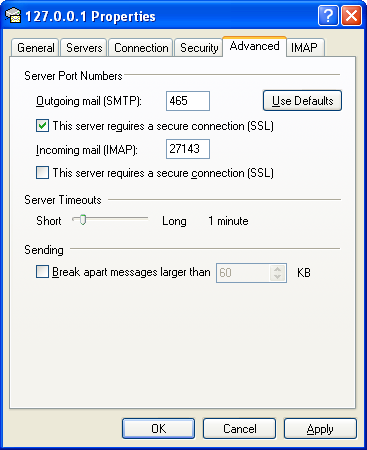Click the Apply button

[320, 429]
